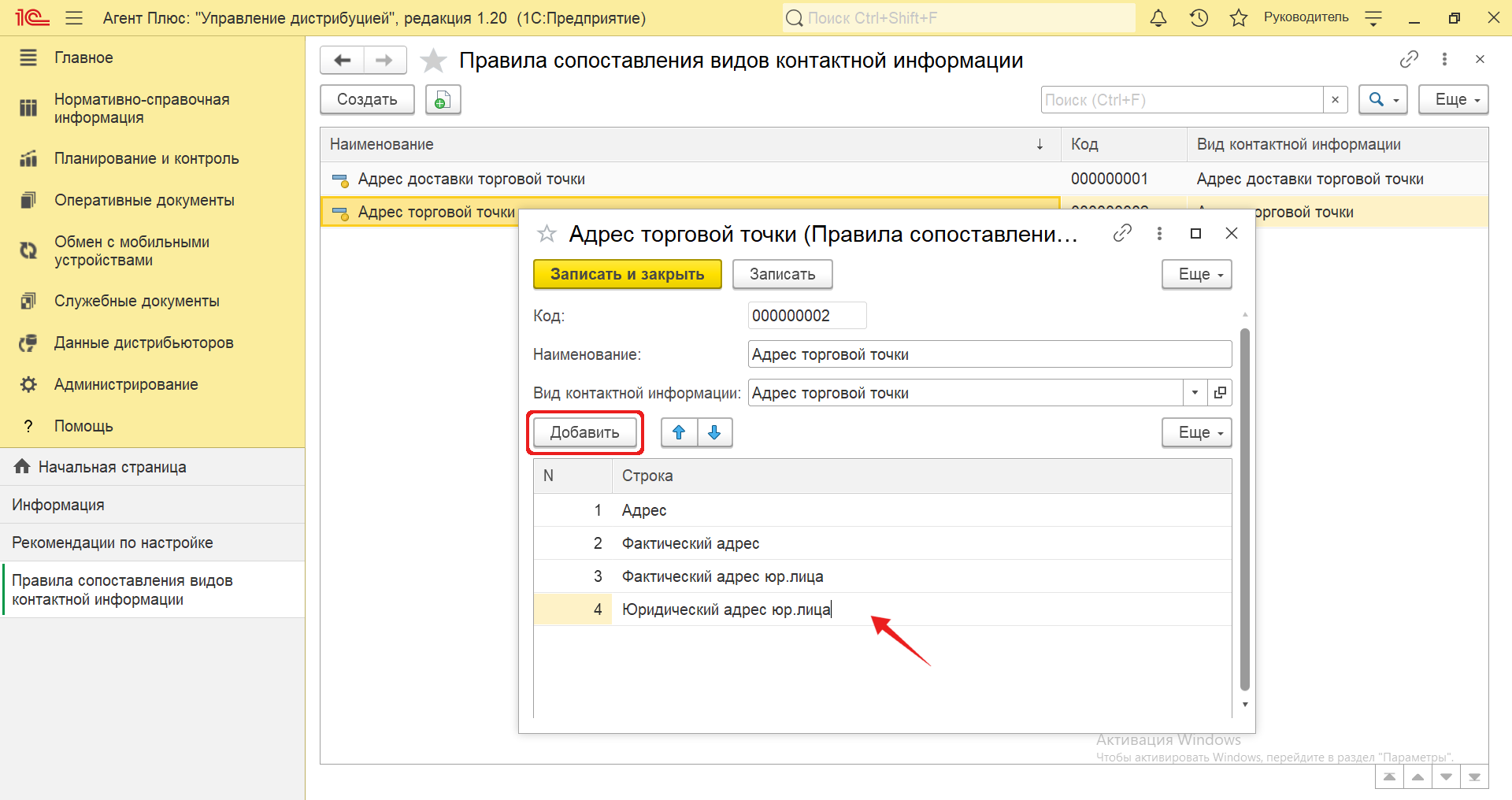Viewport: 1512px width, 800px height.
Task: Get link to dialog item icon
Action: click(1122, 233)
